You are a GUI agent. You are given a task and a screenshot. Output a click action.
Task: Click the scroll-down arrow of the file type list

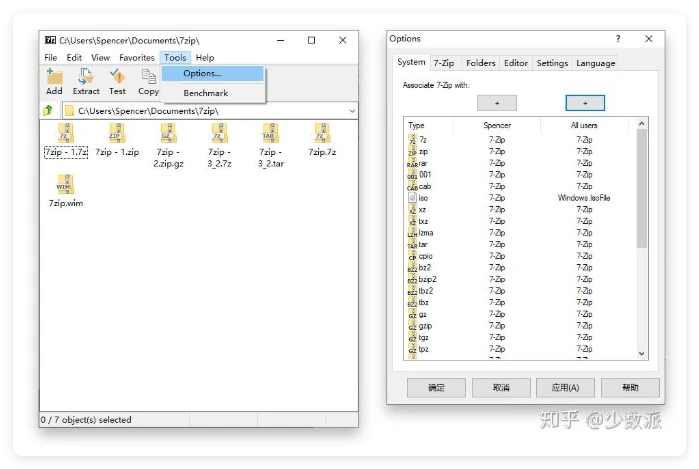(642, 353)
